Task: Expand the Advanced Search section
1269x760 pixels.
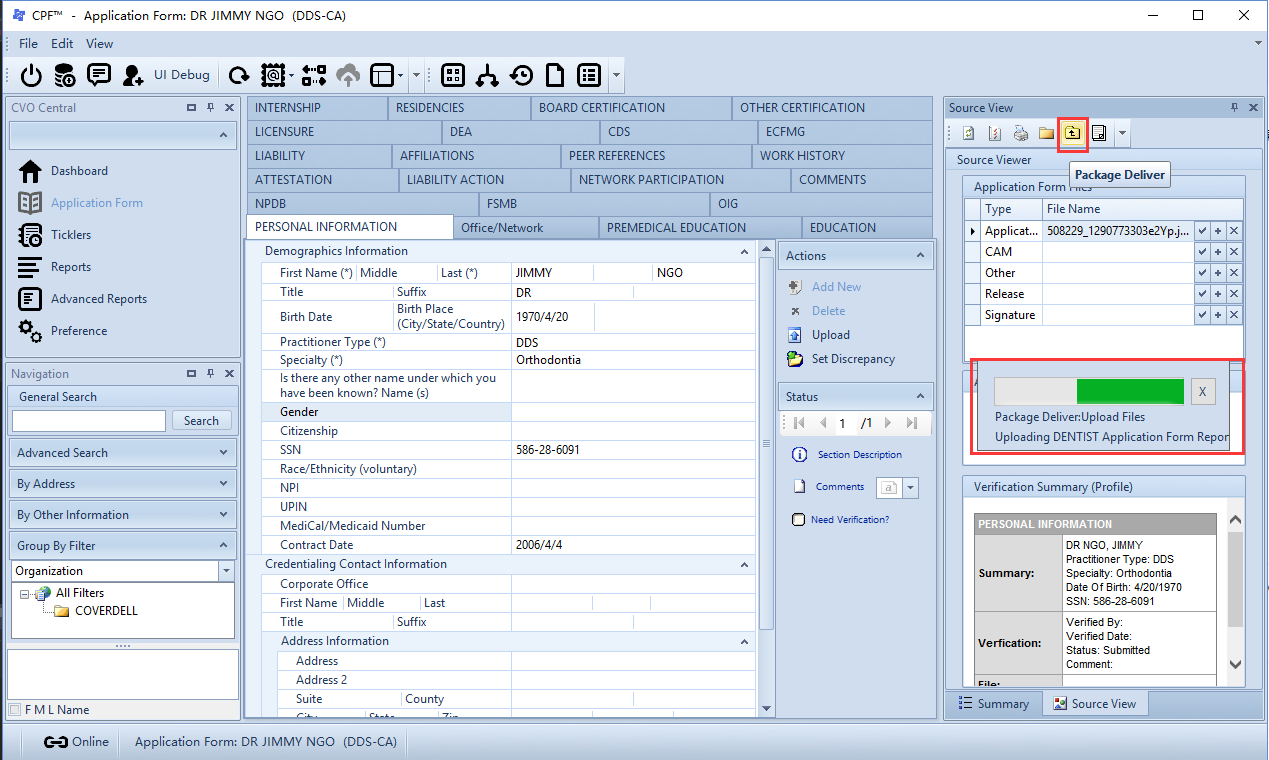Action: click(123, 453)
